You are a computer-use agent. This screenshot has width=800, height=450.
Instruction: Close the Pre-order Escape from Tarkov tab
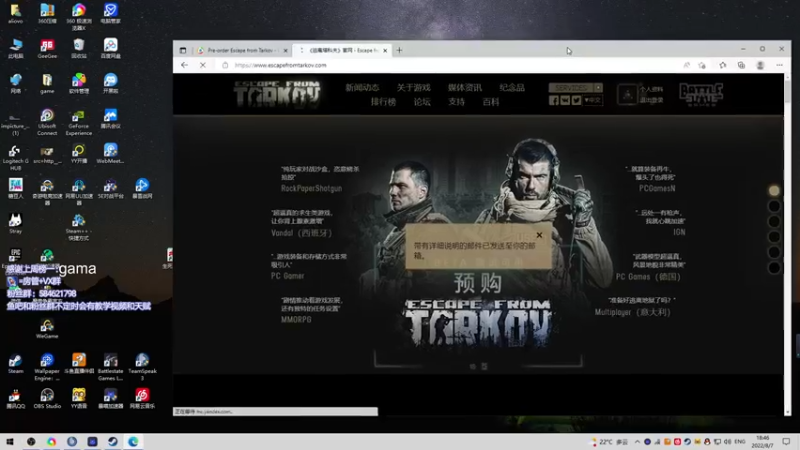click(x=285, y=51)
